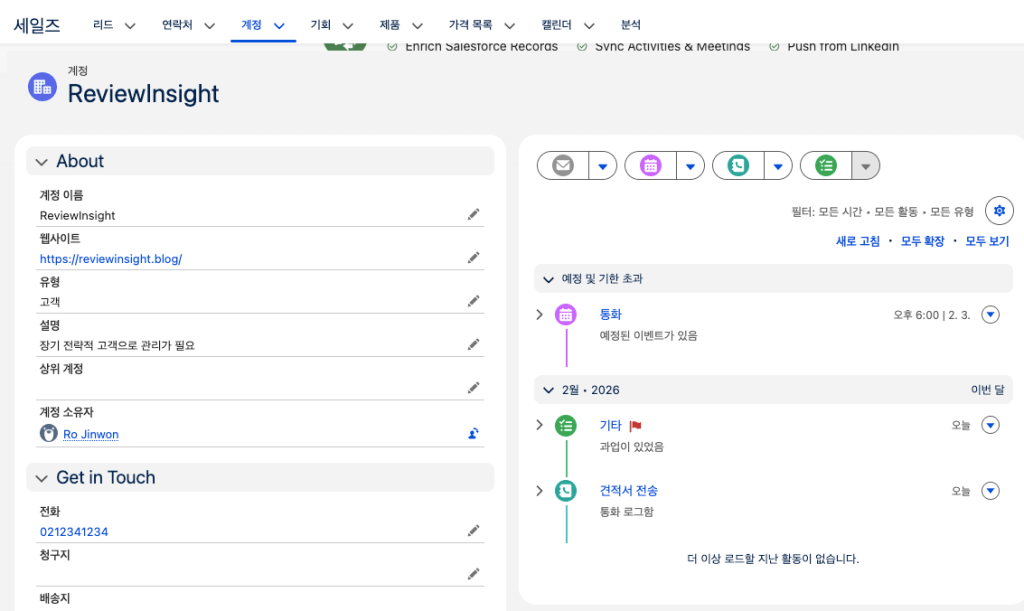The width and height of the screenshot is (1024, 611).
Task: Switch to the 분석 tab
Action: coord(631,25)
